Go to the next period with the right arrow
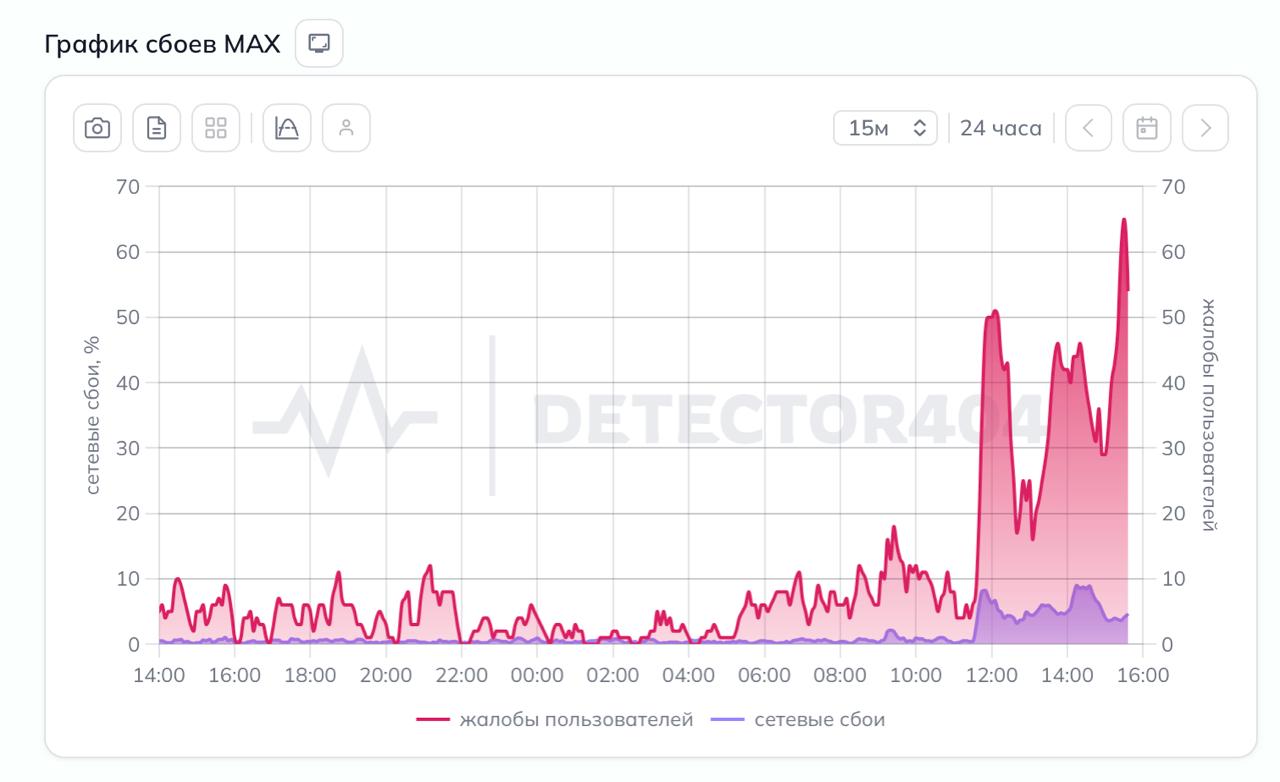This screenshot has width=1280, height=782. tap(1205, 128)
